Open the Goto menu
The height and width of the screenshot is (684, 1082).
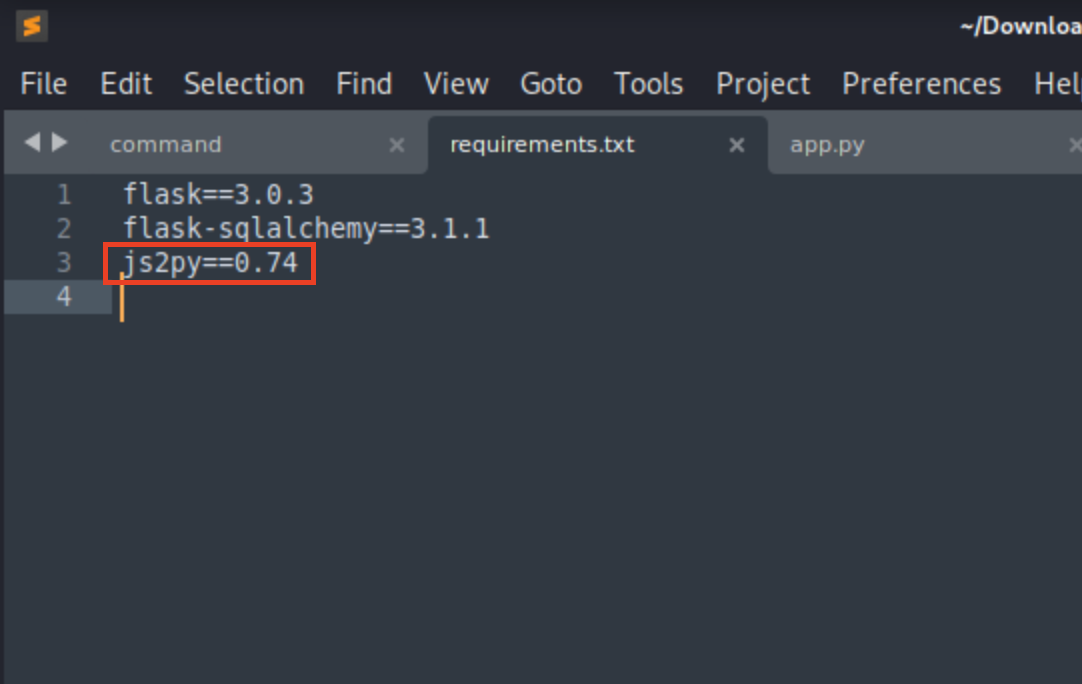click(x=551, y=84)
